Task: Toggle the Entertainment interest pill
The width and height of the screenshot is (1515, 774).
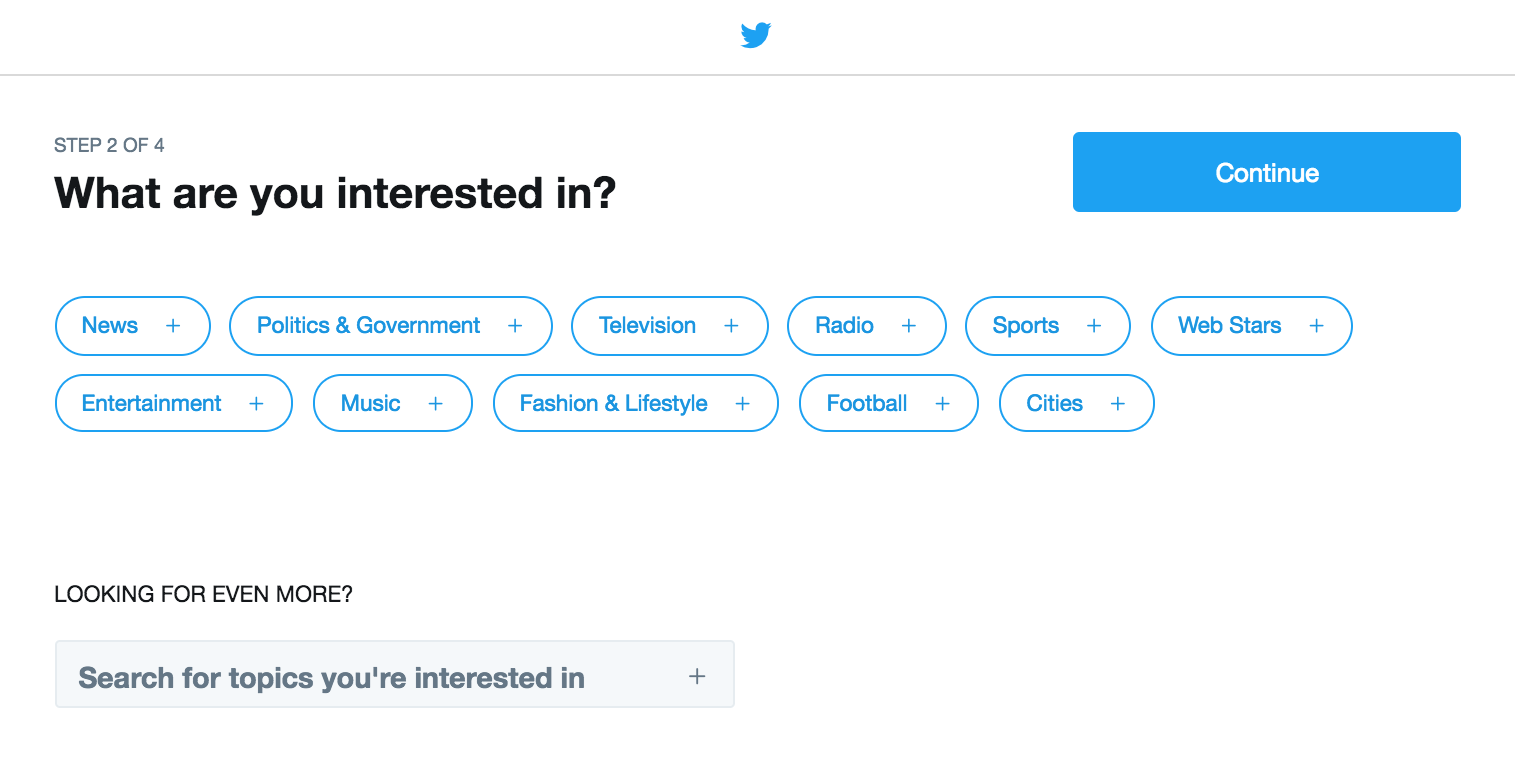Action: tap(174, 403)
